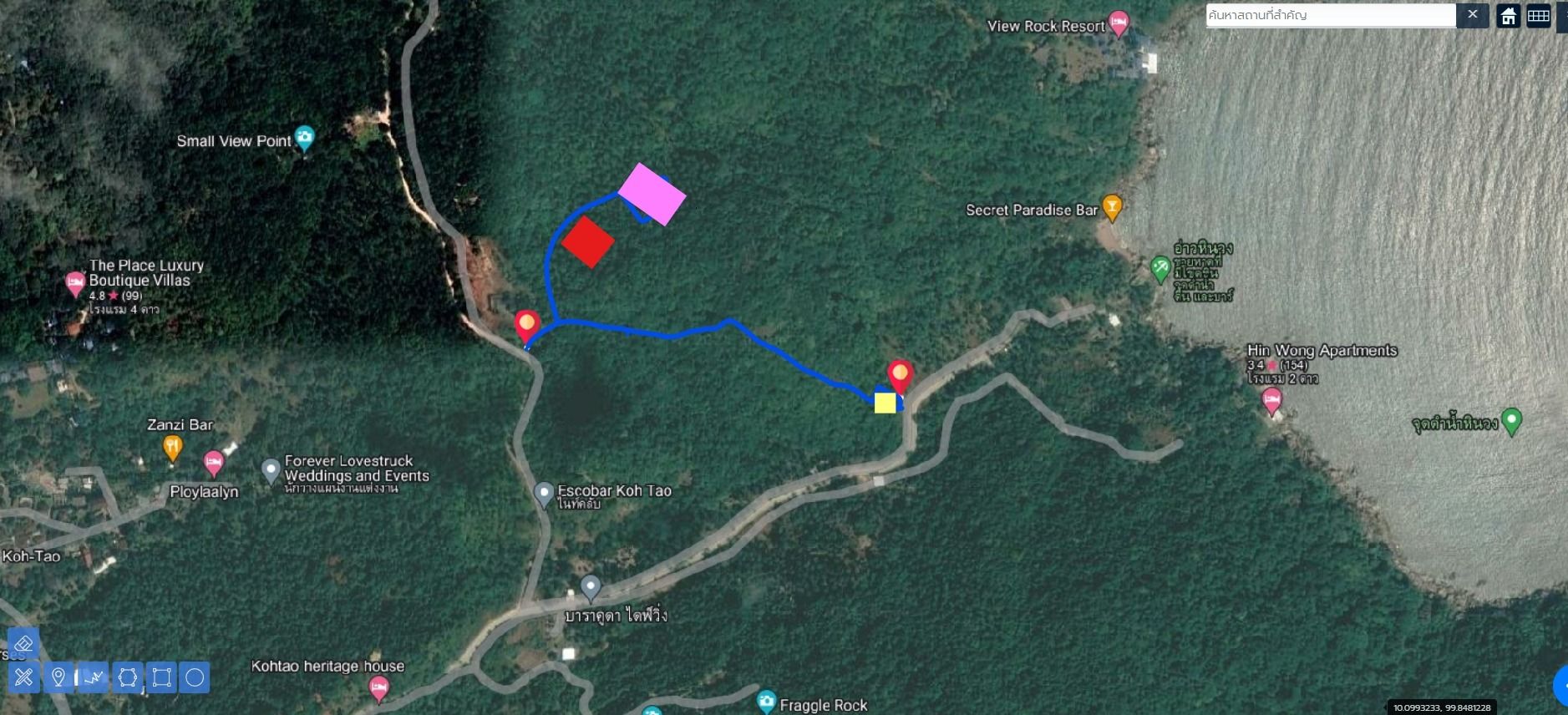
Task: Open Hin Wong Apartments hotel pin
Action: pyautogui.click(x=1271, y=403)
